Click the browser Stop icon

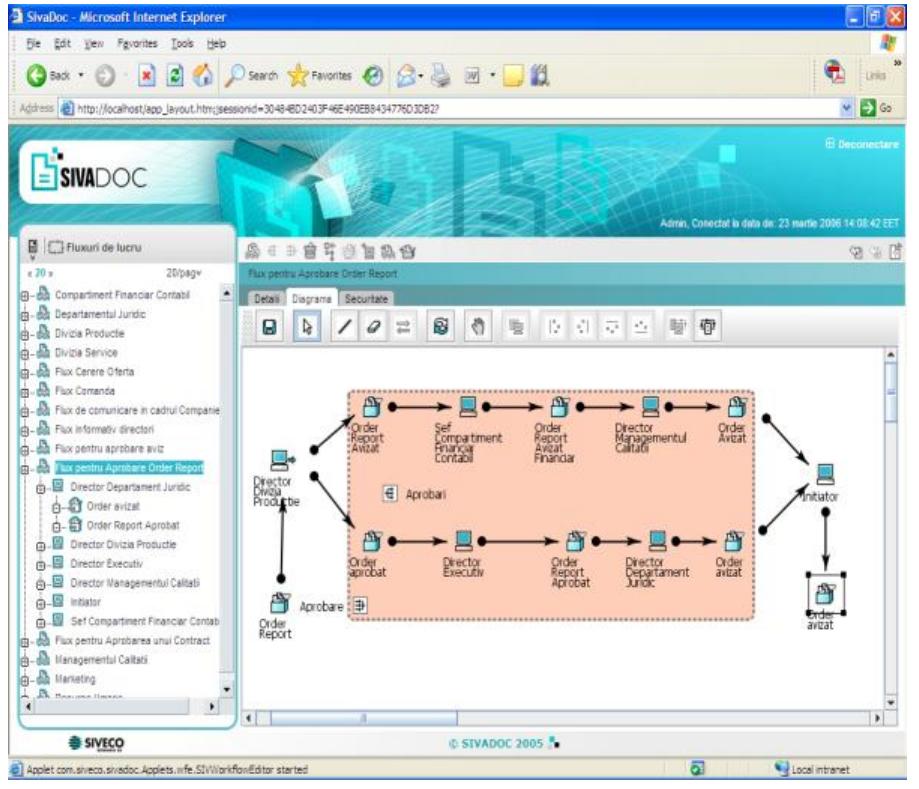pyautogui.click(x=147, y=76)
